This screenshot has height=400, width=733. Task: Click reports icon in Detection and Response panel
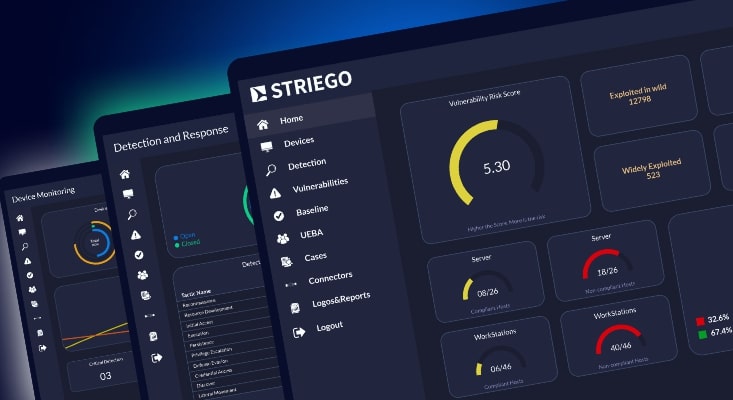153,336
